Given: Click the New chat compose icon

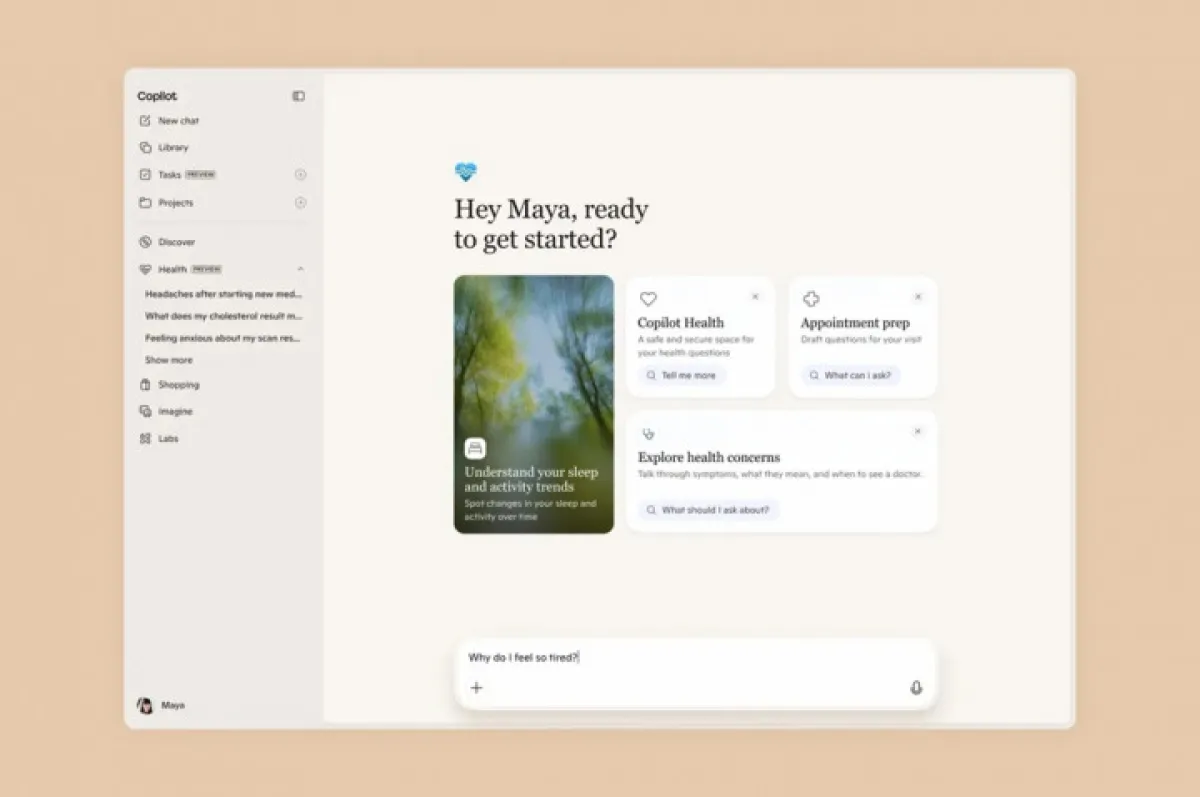Looking at the screenshot, I should point(145,121).
